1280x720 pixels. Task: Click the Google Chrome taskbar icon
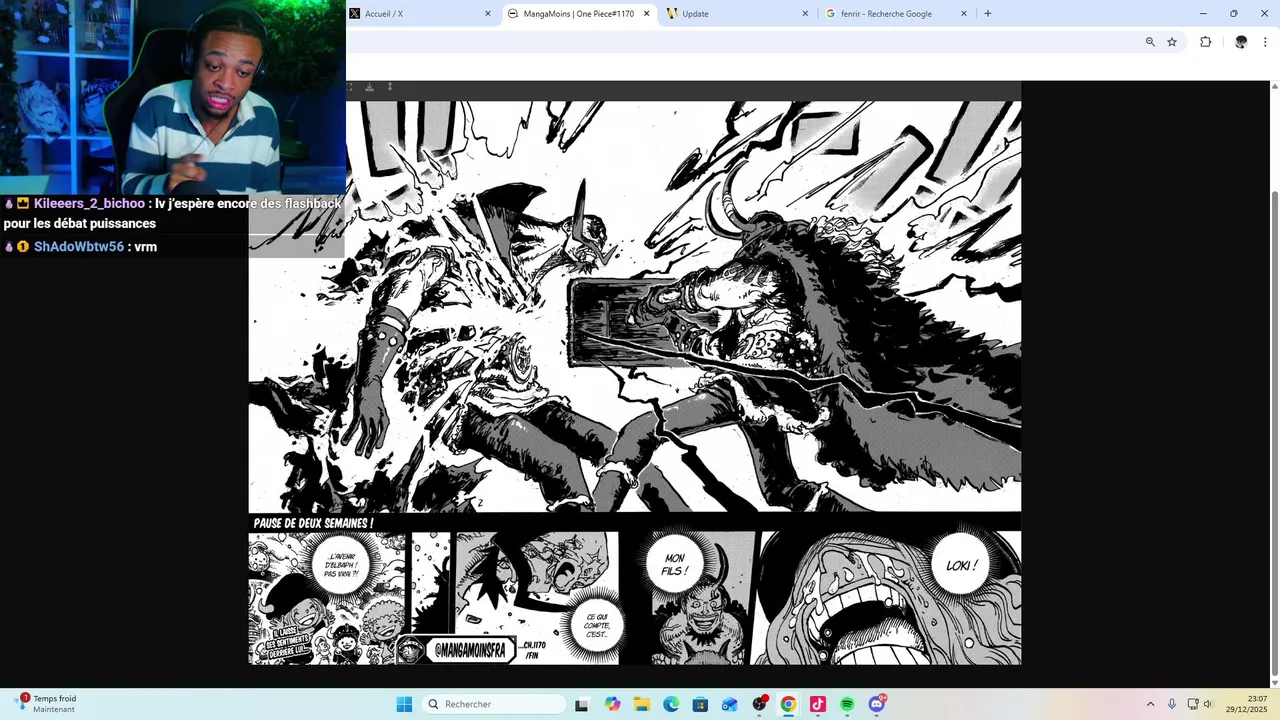click(x=788, y=704)
